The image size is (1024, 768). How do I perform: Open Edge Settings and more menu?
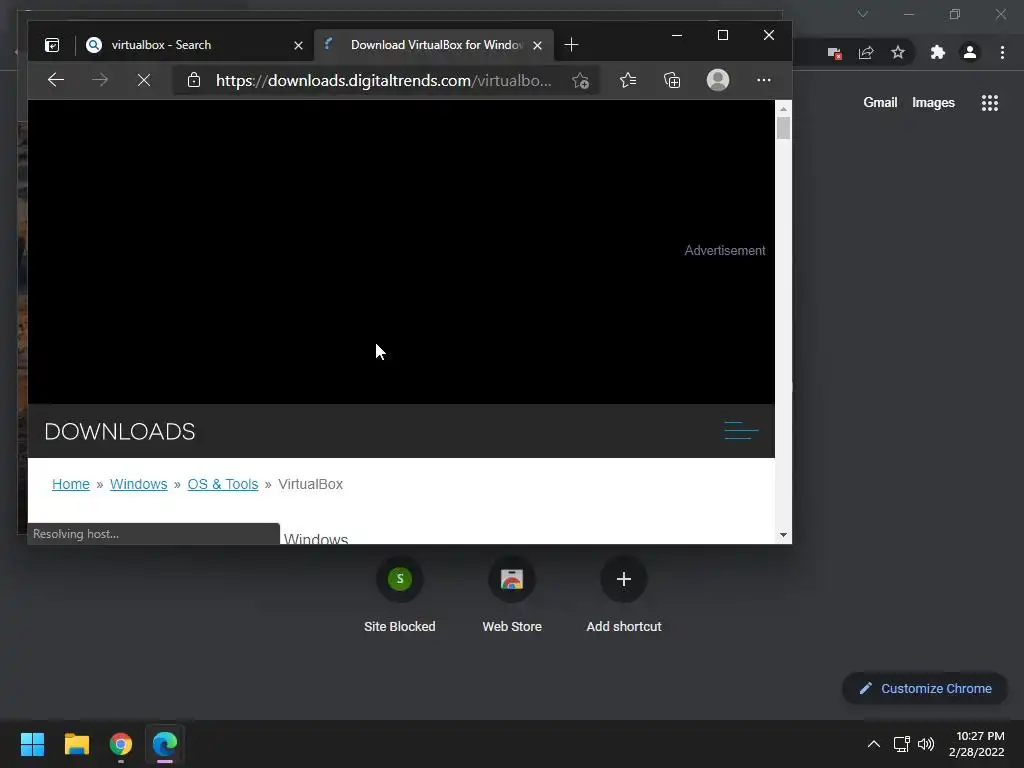click(763, 80)
